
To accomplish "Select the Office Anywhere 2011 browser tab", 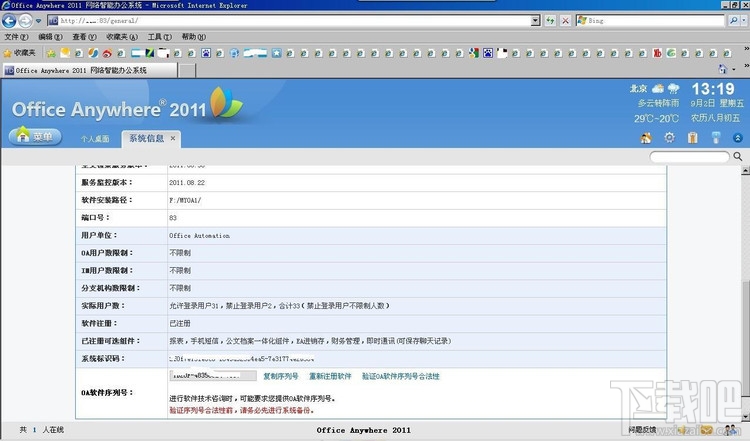I will (90, 70).
